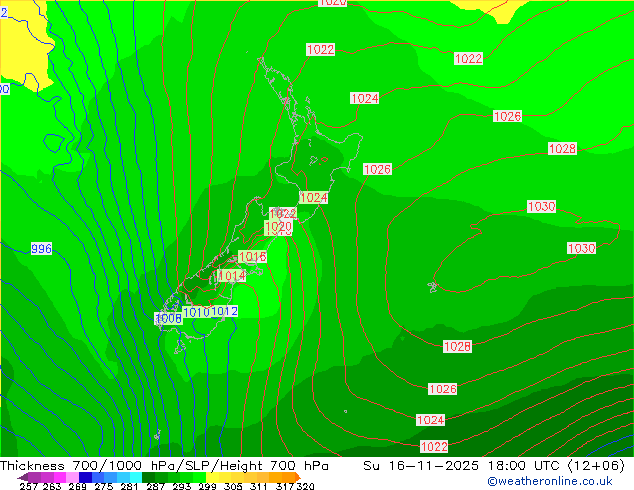Click the blue 996 isobar label

42,248
